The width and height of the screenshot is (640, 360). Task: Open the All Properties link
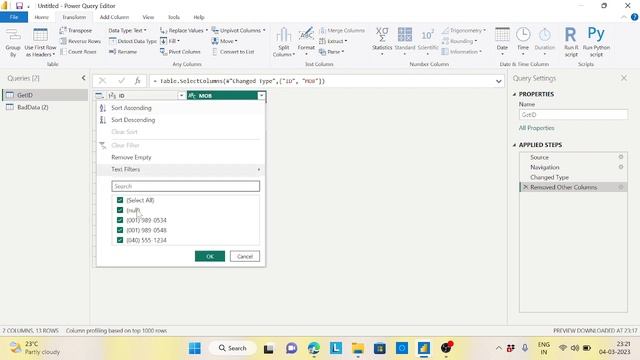tap(536, 128)
